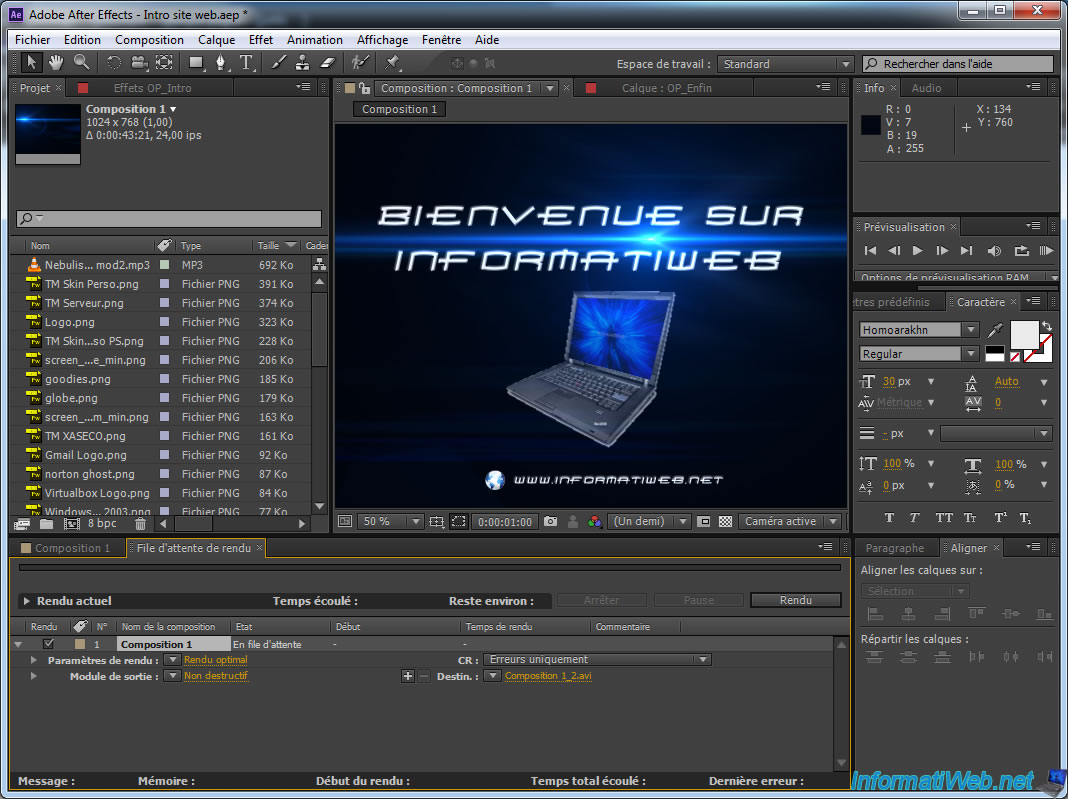The image size is (1068, 799).
Task: Select the Puppet Pin tool
Action: pyautogui.click(x=392, y=63)
